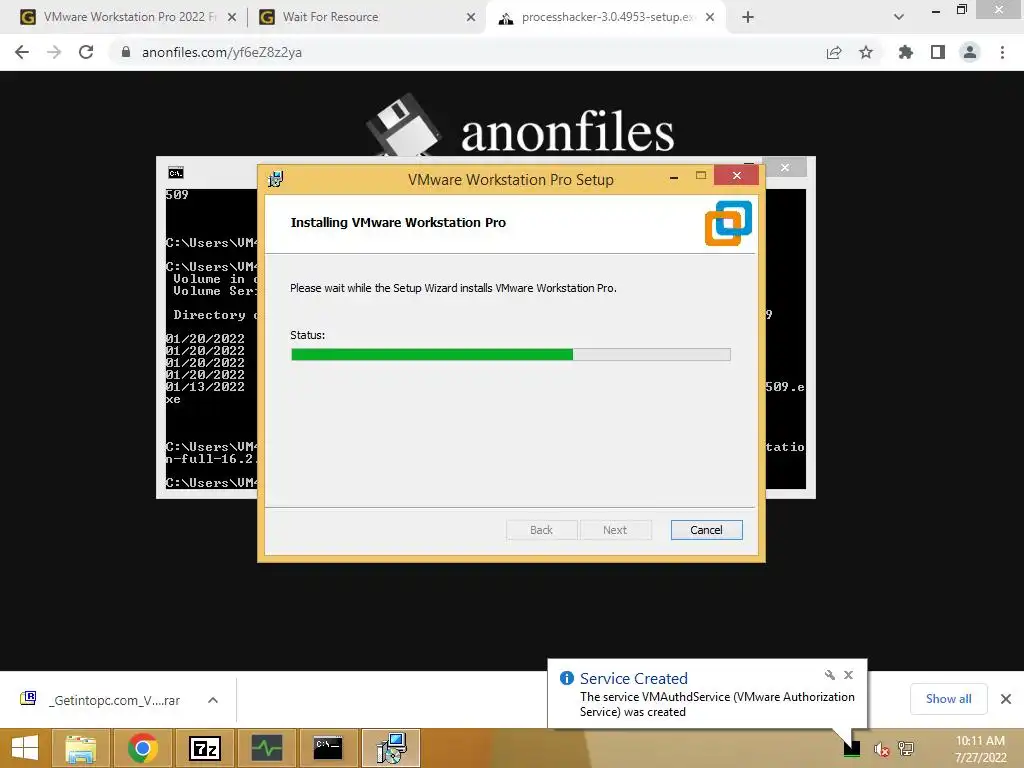
Task: Click the Chrome back arrow
Action: pos(22,52)
